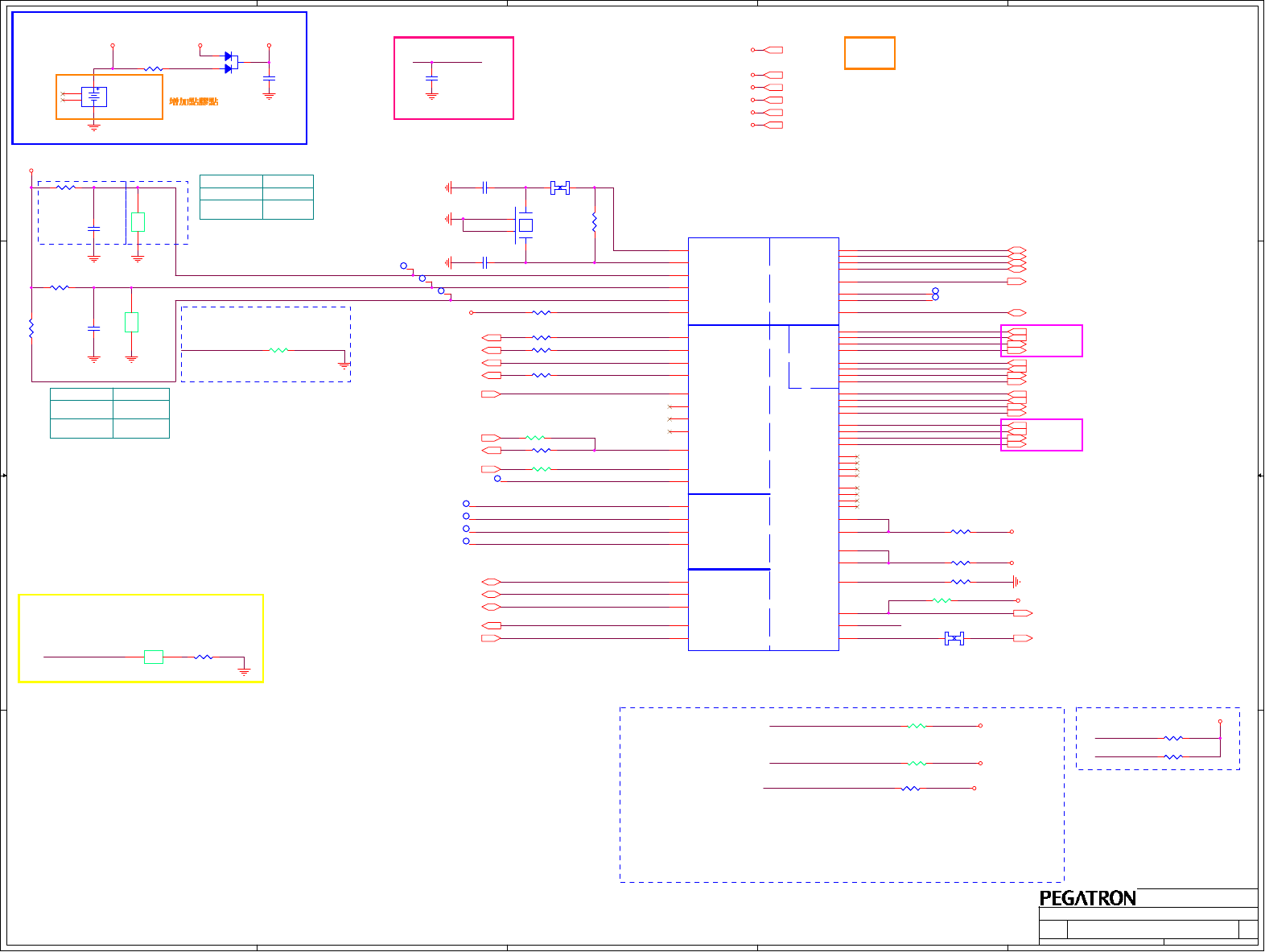This screenshot has width=1265, height=952.
Task: Pick the blue resistor in the large bottom dashed box
Action: (x=910, y=789)
